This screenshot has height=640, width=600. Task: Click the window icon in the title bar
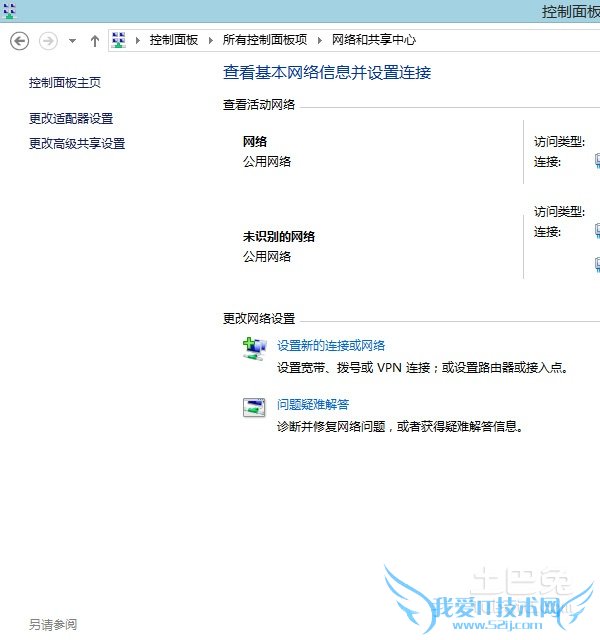[x=9, y=11]
